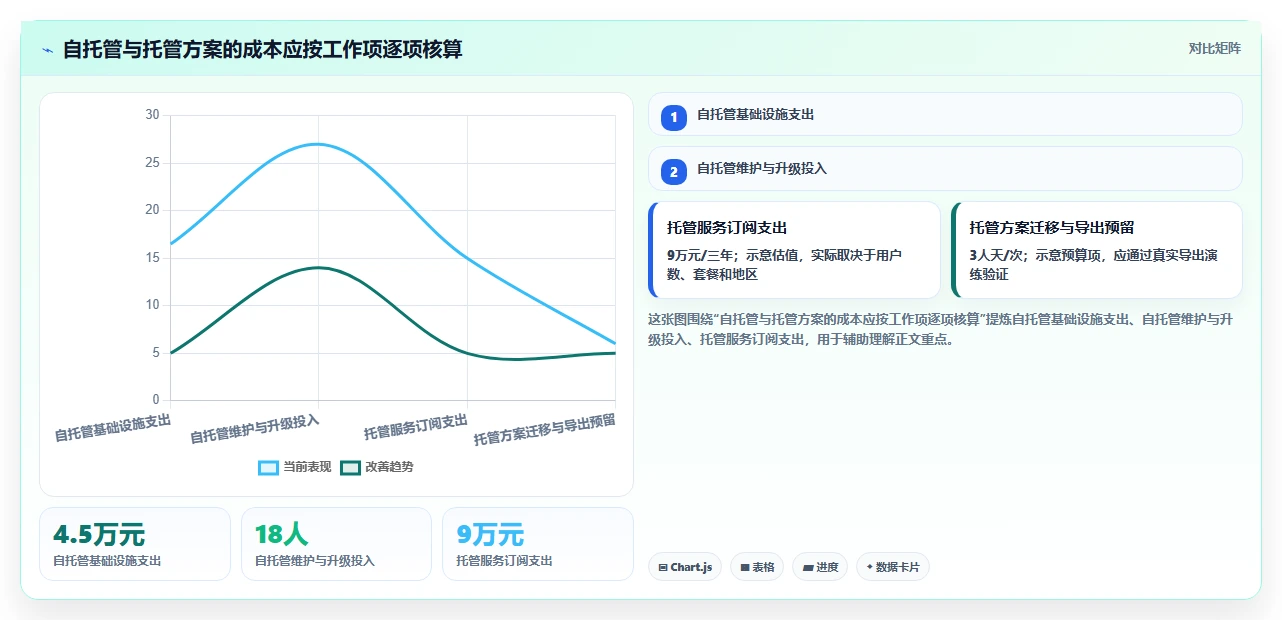
Task: Open the 托管服务订阅支出 card
Action: coord(794,250)
